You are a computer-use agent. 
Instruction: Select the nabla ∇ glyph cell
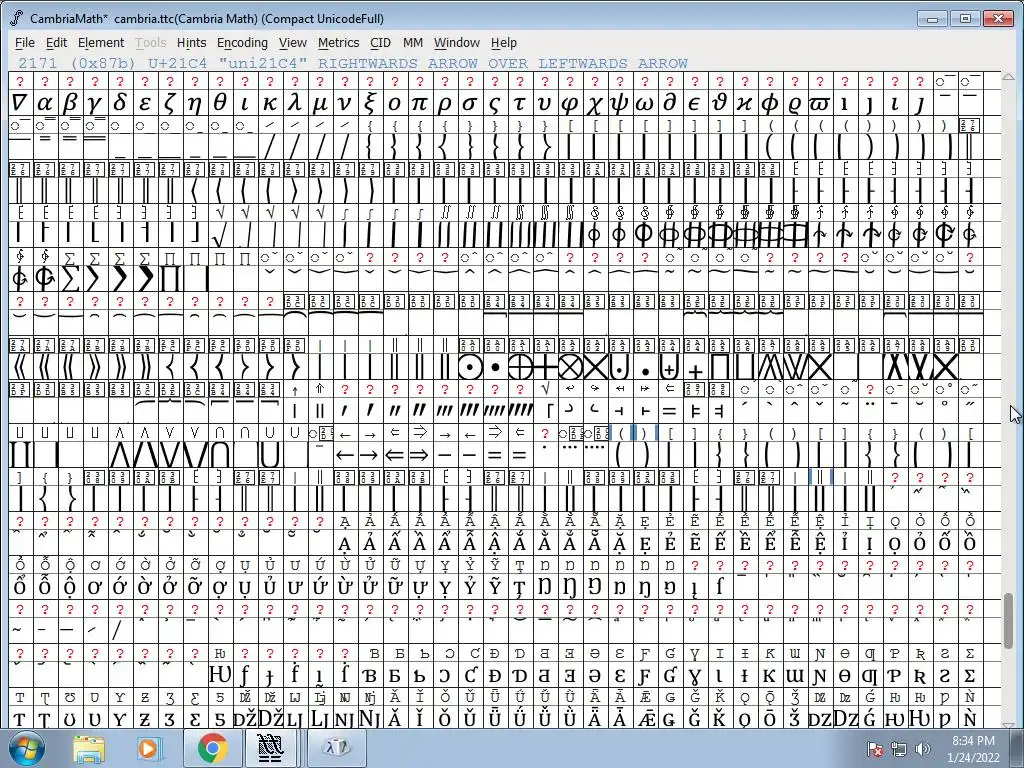[20, 103]
